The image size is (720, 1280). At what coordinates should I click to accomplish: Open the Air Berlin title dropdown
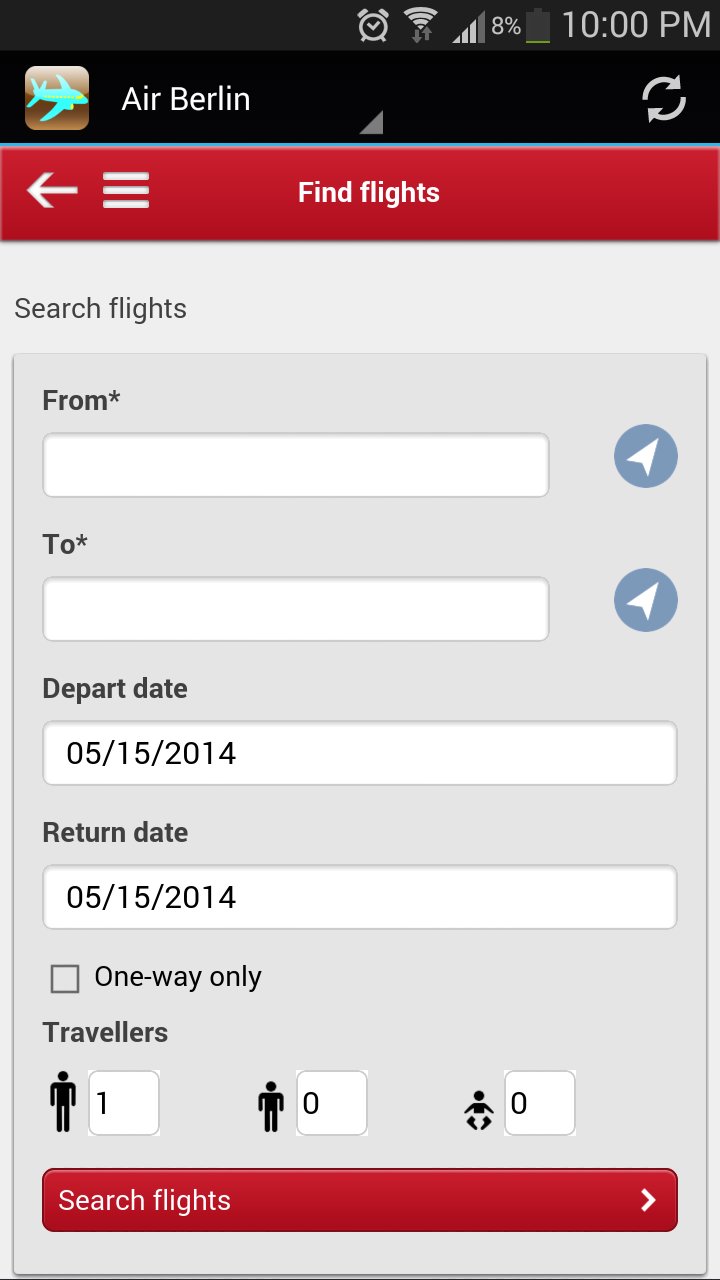point(250,100)
